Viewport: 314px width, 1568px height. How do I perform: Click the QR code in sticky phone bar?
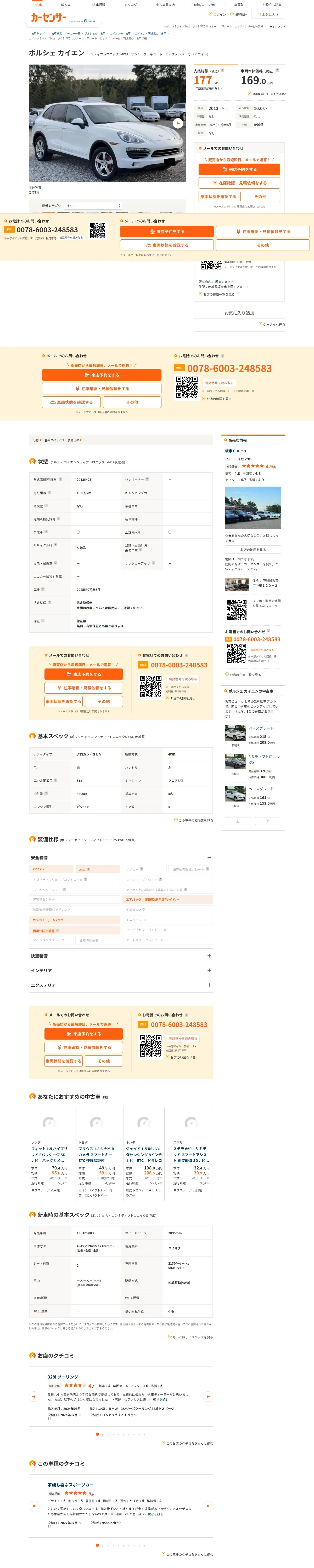(98, 231)
